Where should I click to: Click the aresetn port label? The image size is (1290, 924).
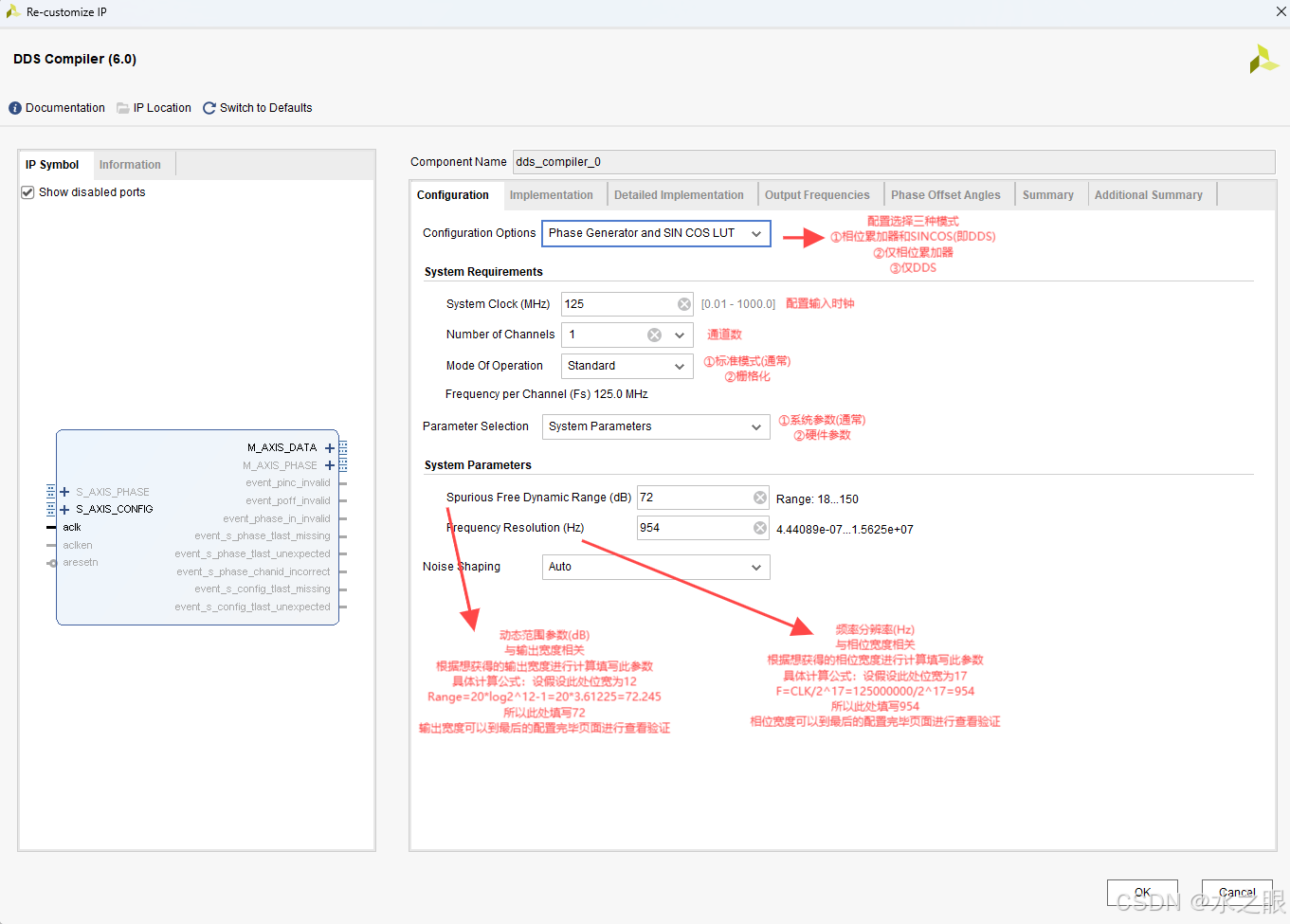point(81,562)
